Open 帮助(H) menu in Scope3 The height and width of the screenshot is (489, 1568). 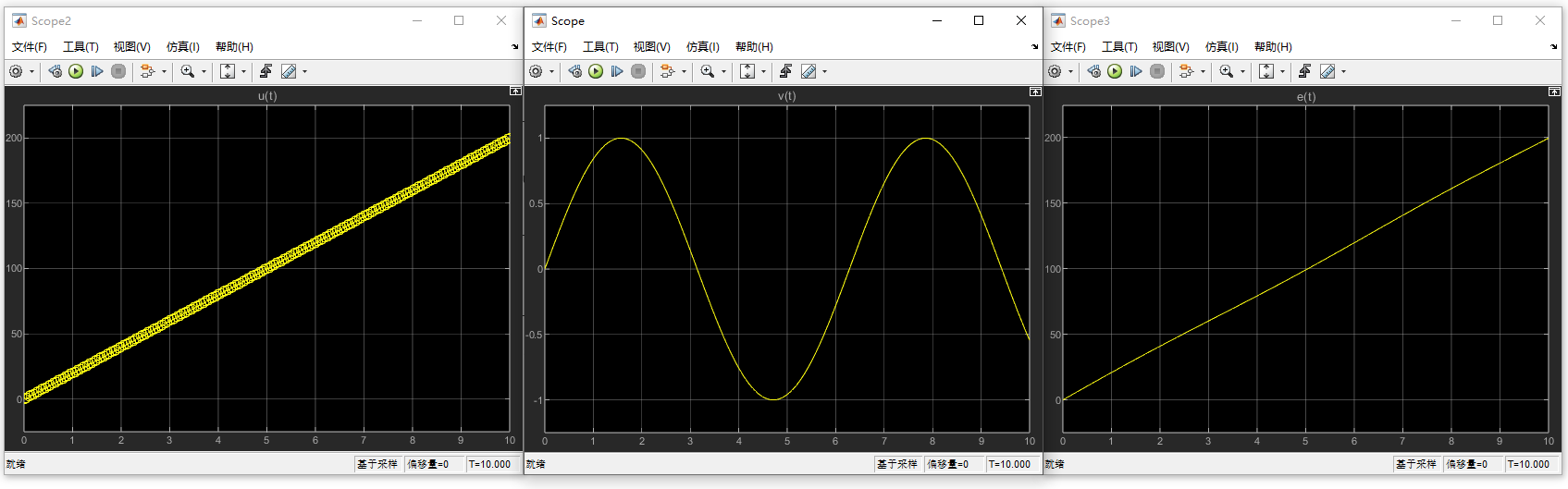click(1273, 46)
